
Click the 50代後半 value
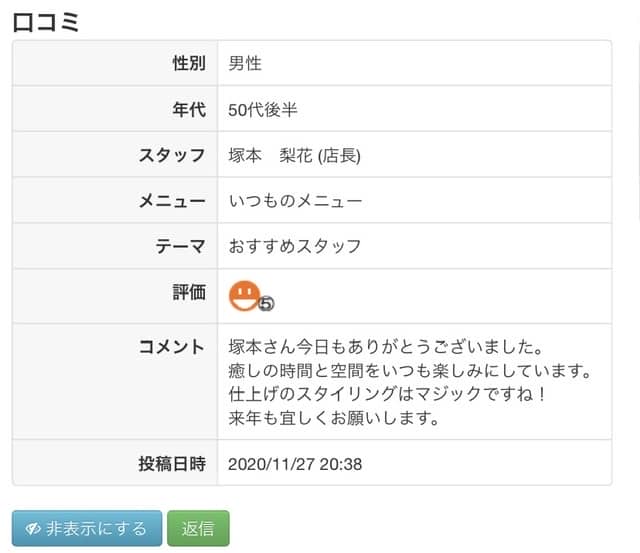tap(263, 110)
